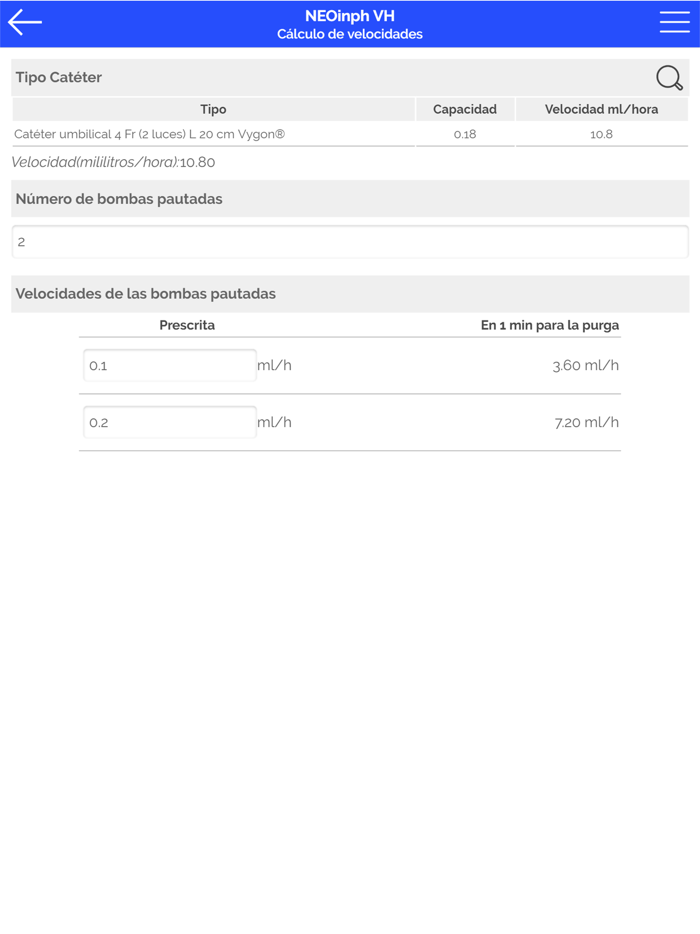Click the 10.8 velocity cell

(602, 134)
